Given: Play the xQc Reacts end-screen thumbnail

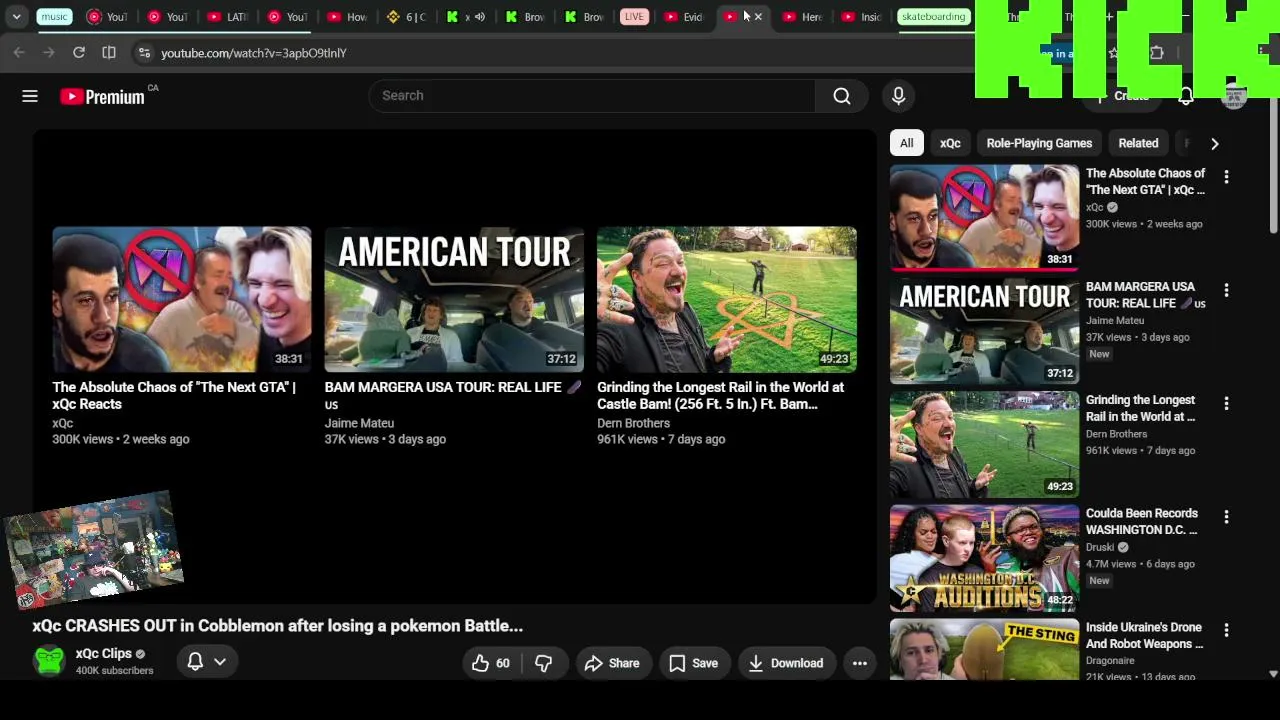Looking at the screenshot, I should pos(182,300).
